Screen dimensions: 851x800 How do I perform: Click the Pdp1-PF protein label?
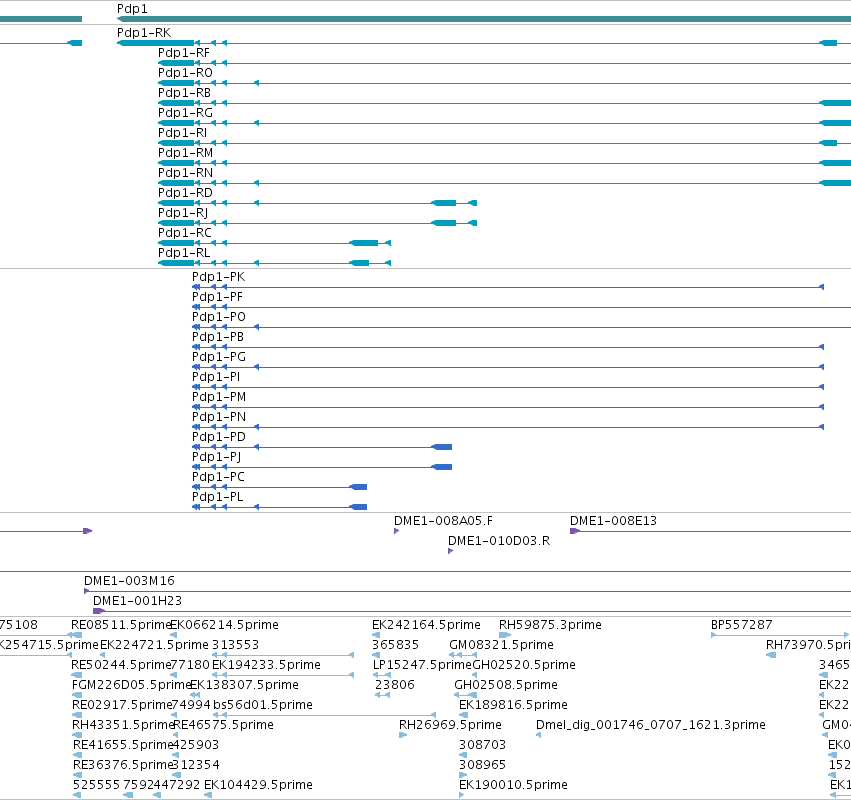point(217,297)
